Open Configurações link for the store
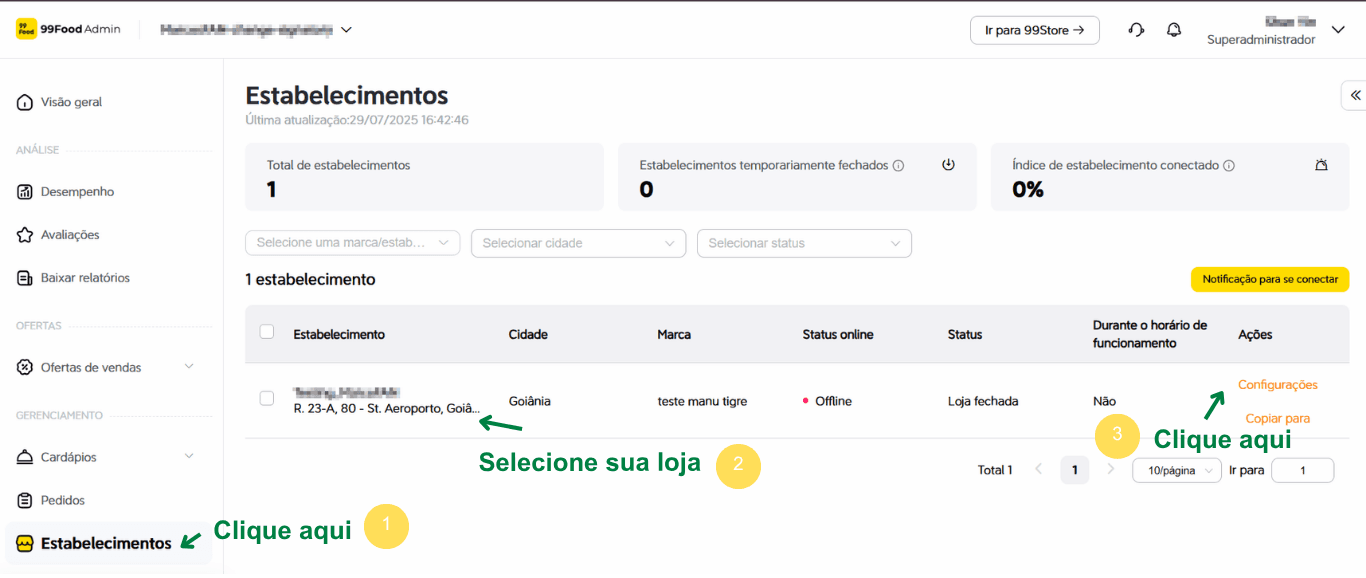Screen dimensions: 1366x578 (1277, 385)
